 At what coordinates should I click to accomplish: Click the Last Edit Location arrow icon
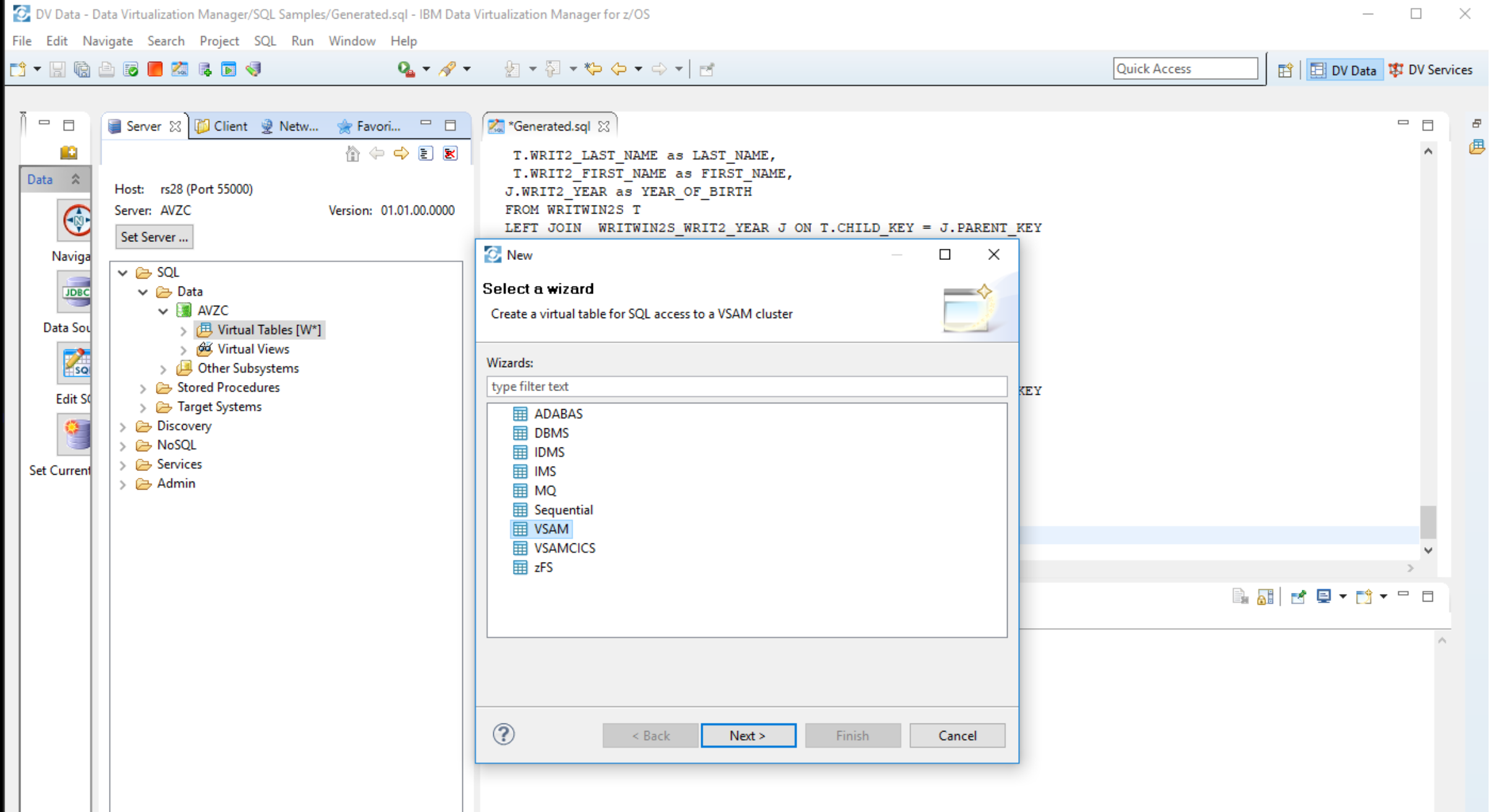click(593, 69)
